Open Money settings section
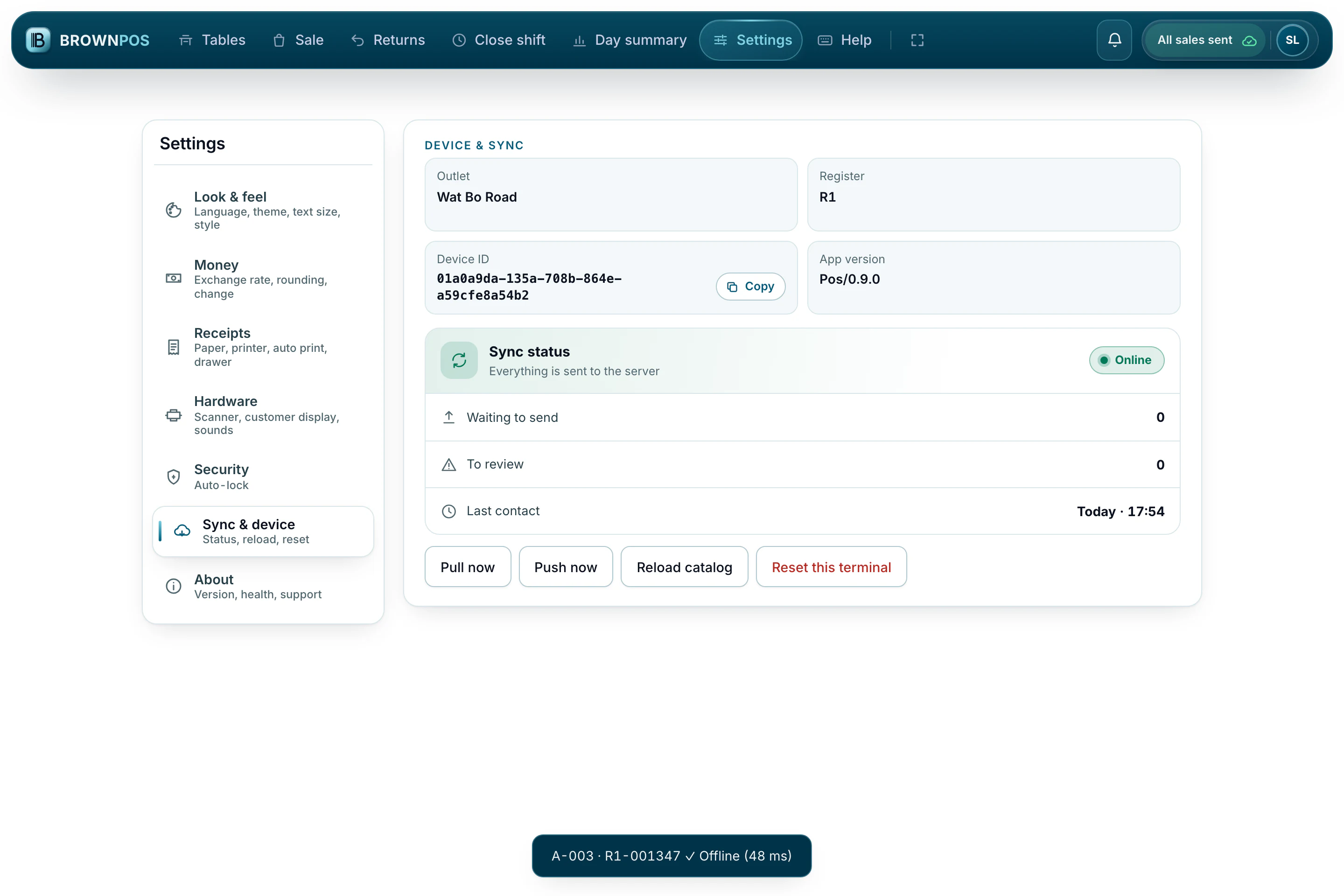The image size is (1344, 896). [263, 278]
